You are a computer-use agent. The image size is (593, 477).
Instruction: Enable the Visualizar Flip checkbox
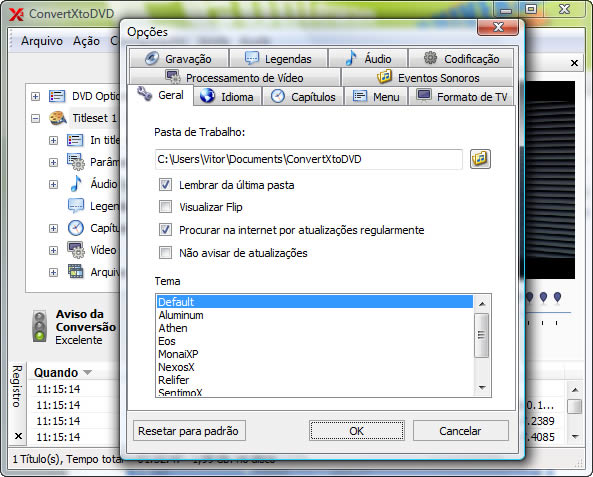[x=165, y=207]
